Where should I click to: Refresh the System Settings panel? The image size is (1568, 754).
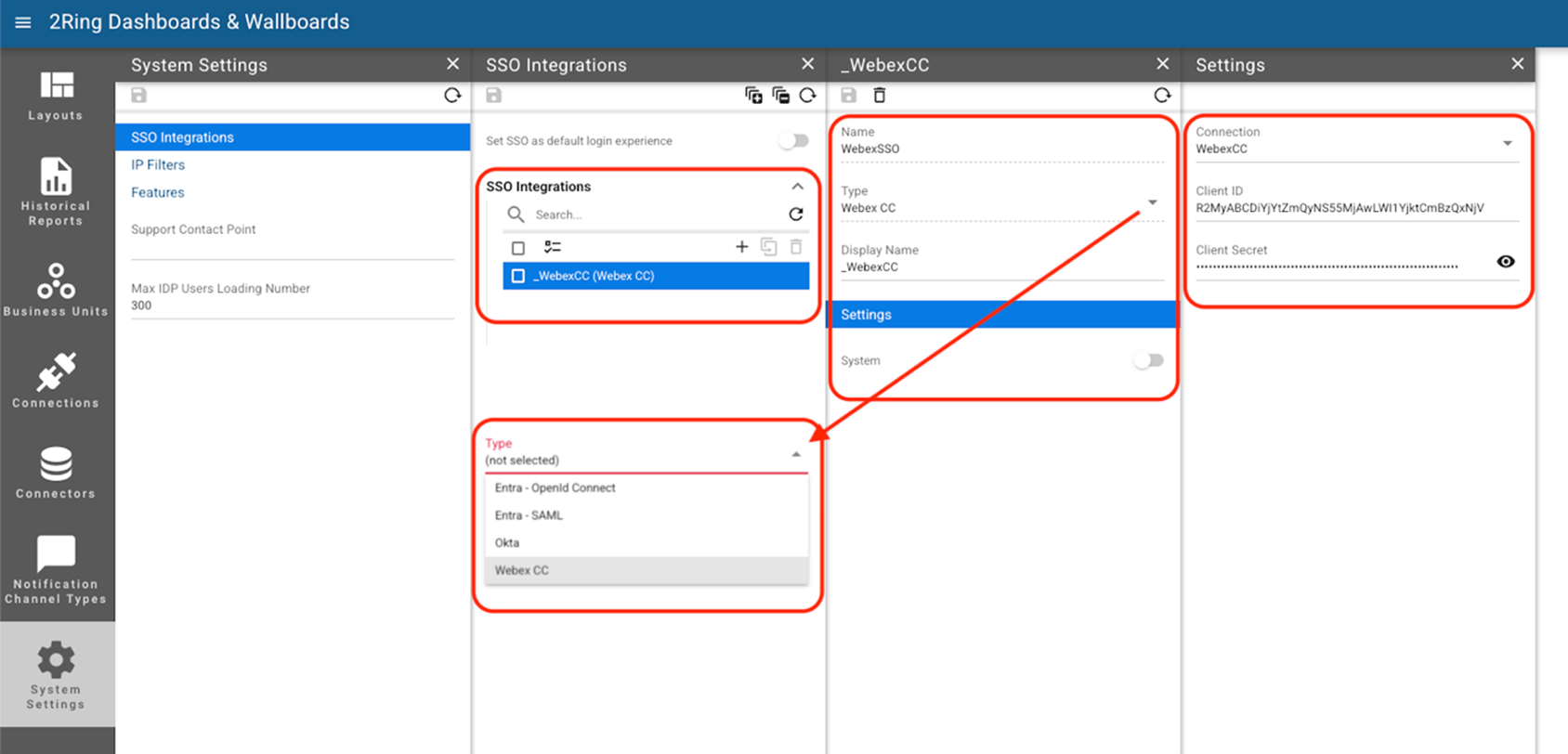point(452,95)
